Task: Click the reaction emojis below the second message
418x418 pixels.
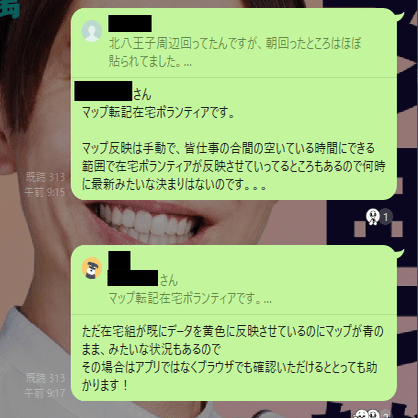Action: tap(367, 414)
